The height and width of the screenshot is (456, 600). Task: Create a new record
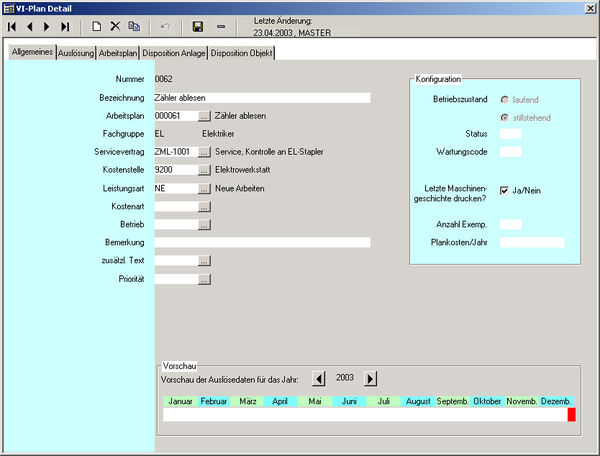point(97,27)
